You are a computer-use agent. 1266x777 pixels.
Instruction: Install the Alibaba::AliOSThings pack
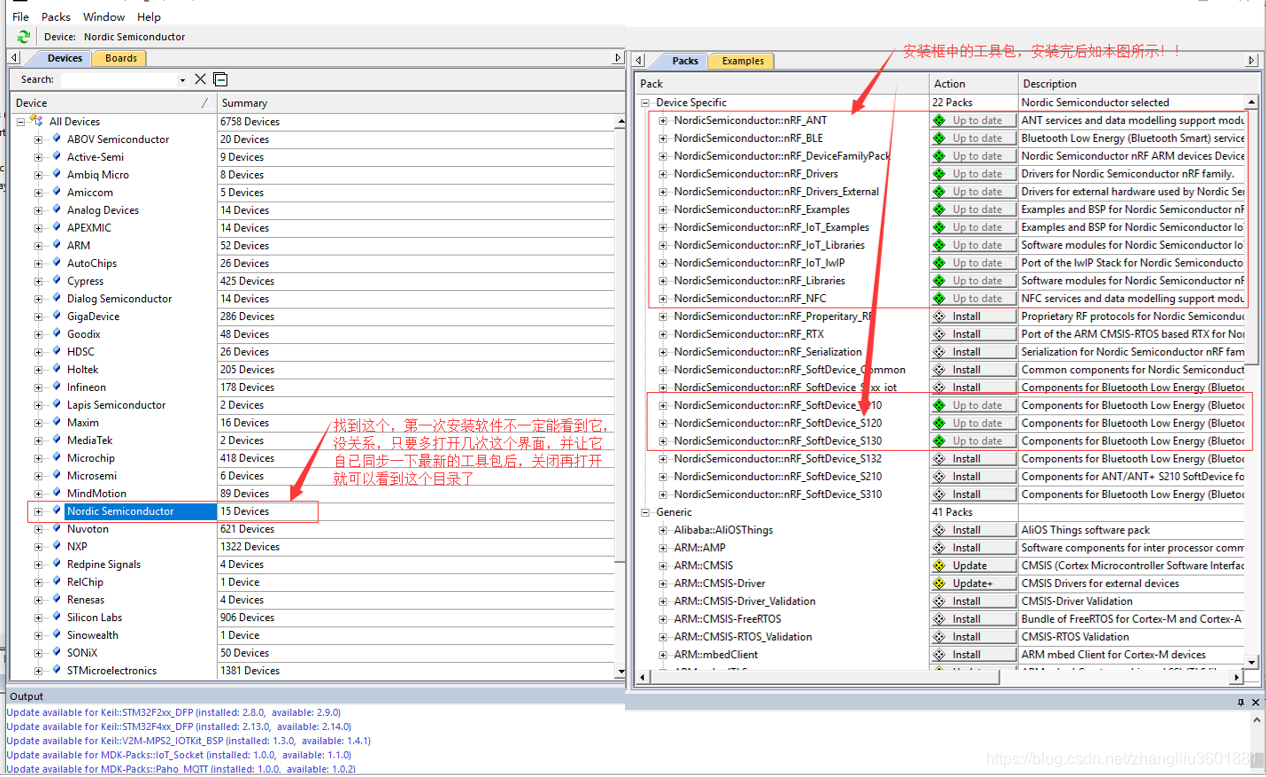point(973,530)
